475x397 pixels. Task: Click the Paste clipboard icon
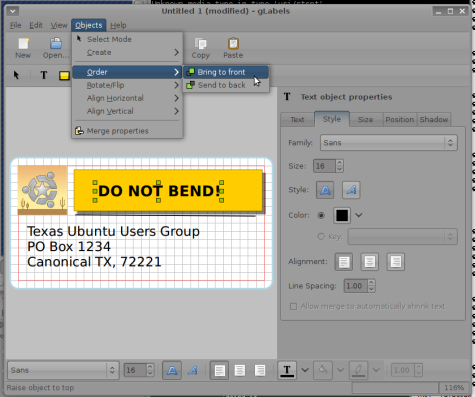[x=233, y=44]
